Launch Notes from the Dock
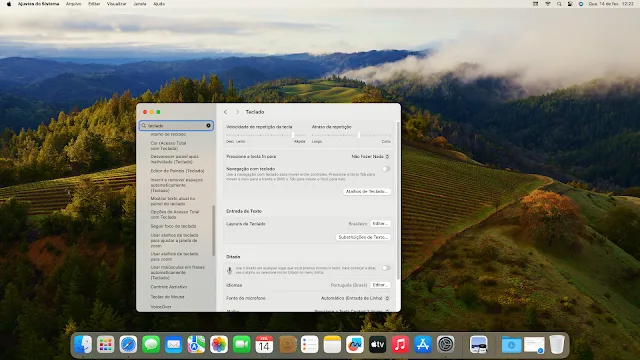The width and height of the screenshot is (640, 360). pos(332,344)
